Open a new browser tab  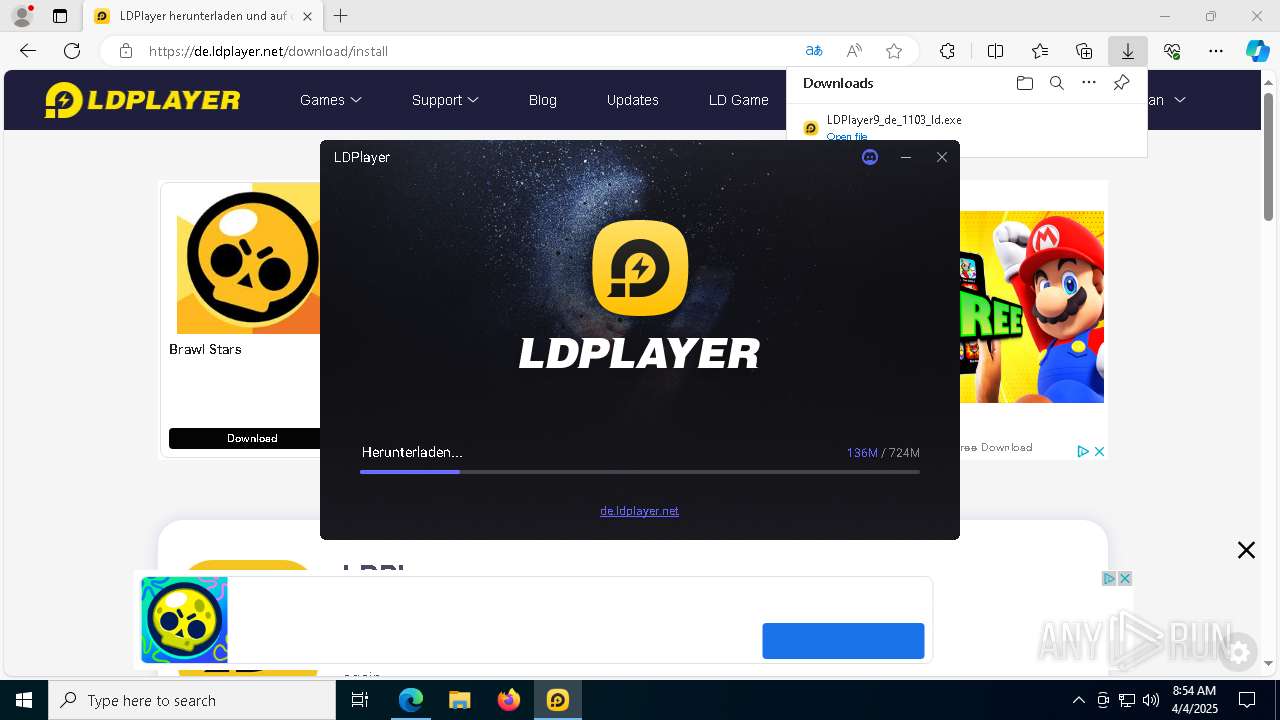341,16
